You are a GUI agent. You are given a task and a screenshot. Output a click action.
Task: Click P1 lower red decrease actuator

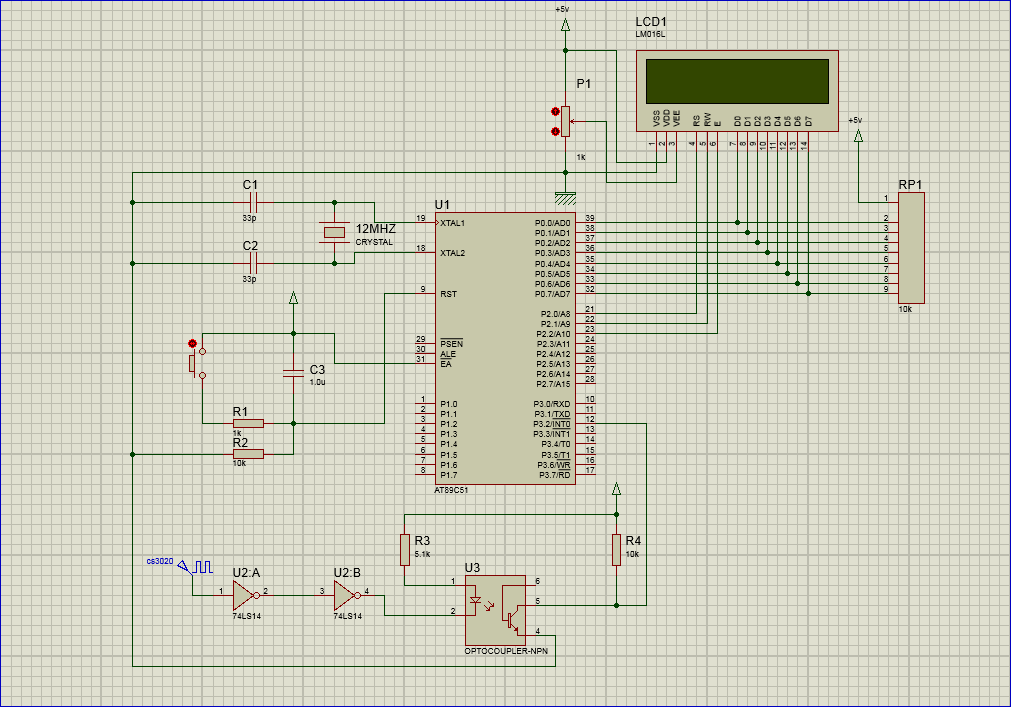tap(555, 131)
